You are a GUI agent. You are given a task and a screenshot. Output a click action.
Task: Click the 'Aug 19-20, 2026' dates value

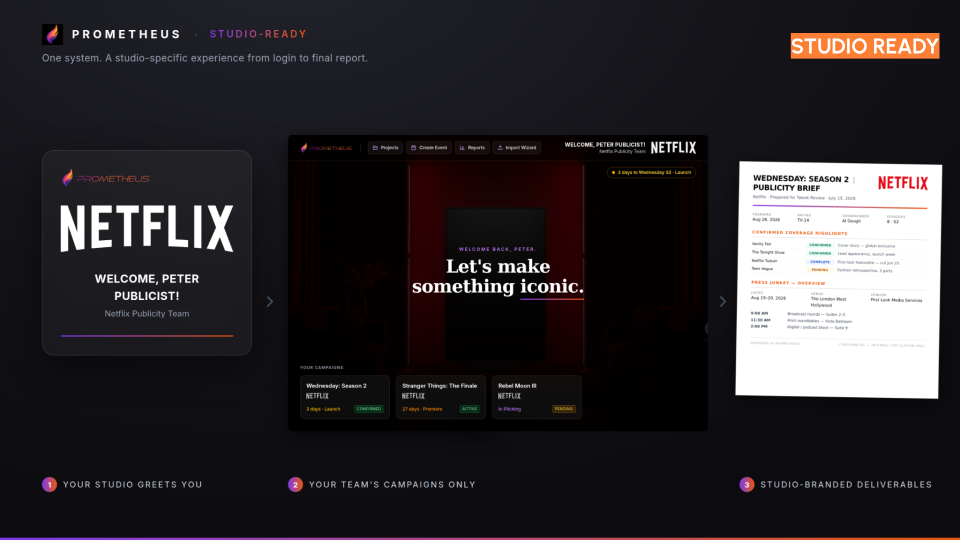point(768,298)
